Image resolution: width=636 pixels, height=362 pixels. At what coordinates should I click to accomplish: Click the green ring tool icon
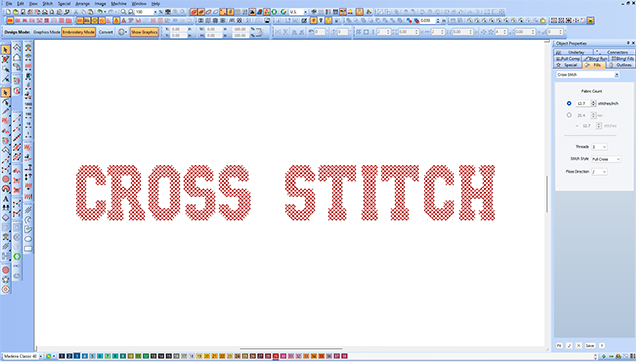click(x=17, y=256)
